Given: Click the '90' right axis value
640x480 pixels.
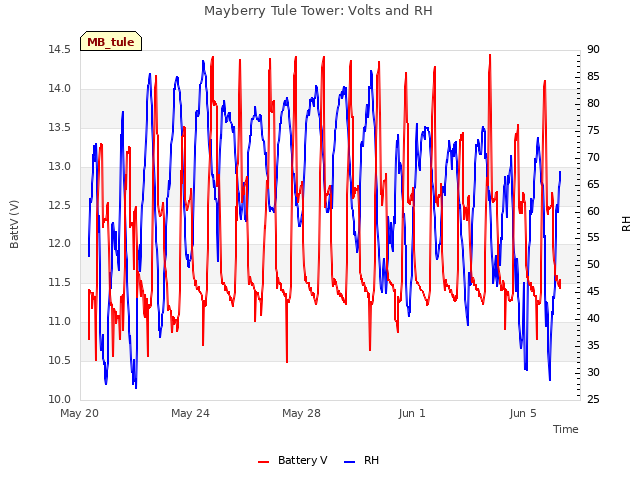Looking at the screenshot, I should [x=593, y=50].
